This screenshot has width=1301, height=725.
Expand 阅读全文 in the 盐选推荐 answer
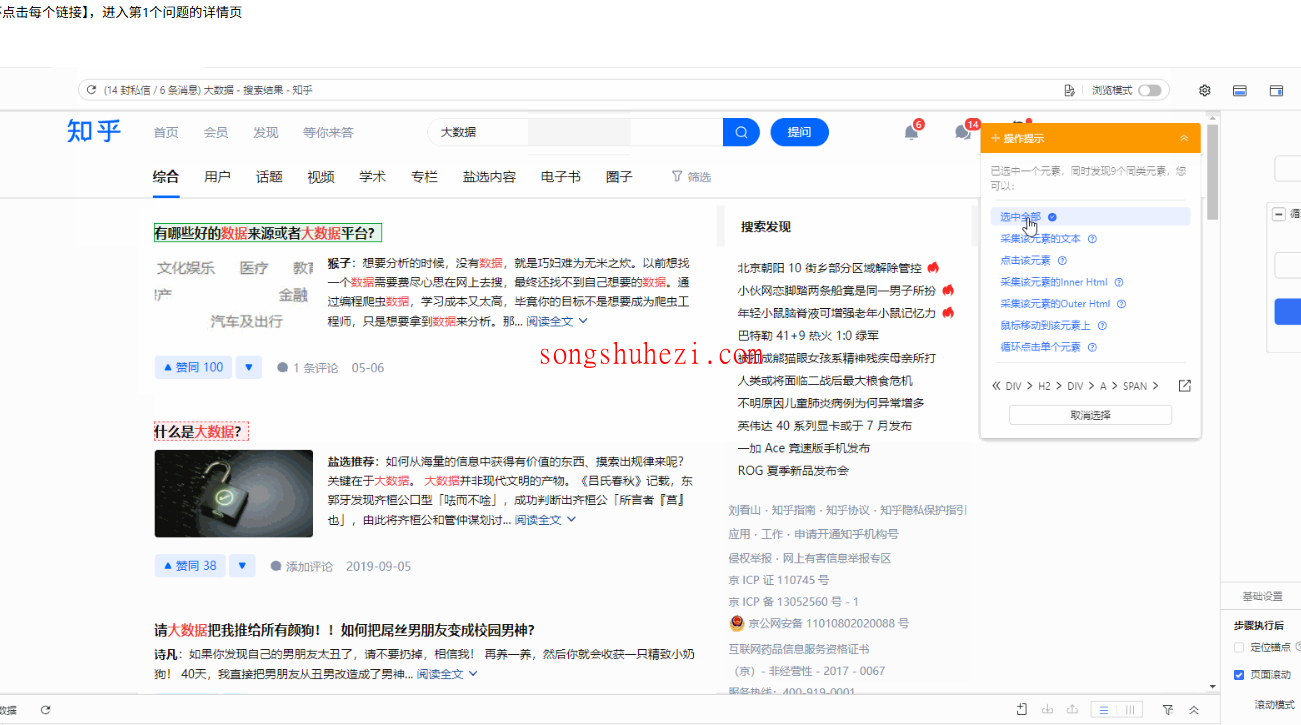point(546,520)
